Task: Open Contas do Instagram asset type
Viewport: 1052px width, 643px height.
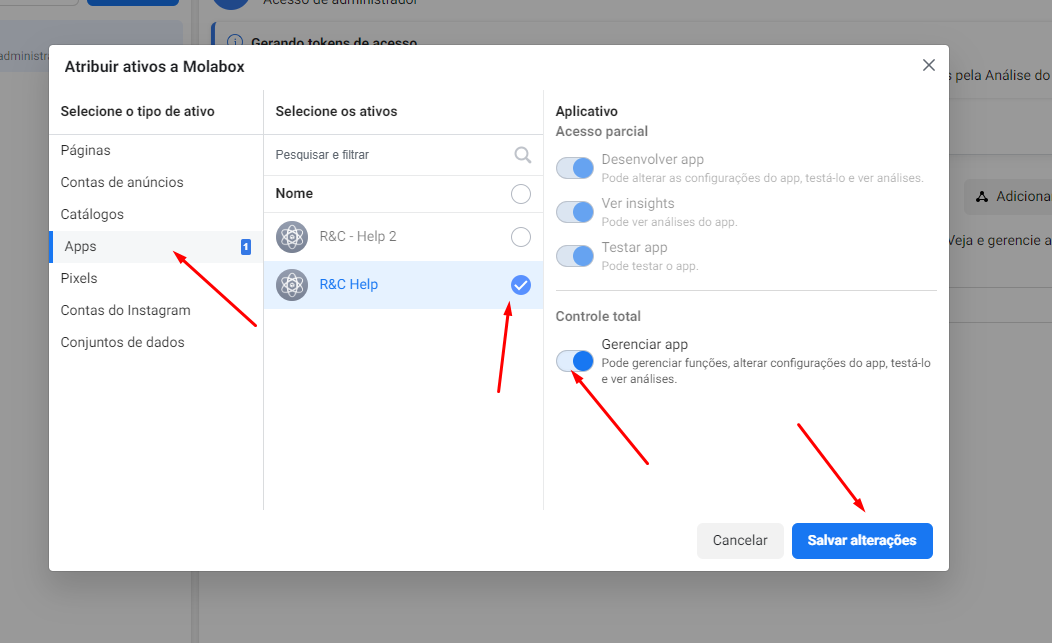Action: coord(125,310)
